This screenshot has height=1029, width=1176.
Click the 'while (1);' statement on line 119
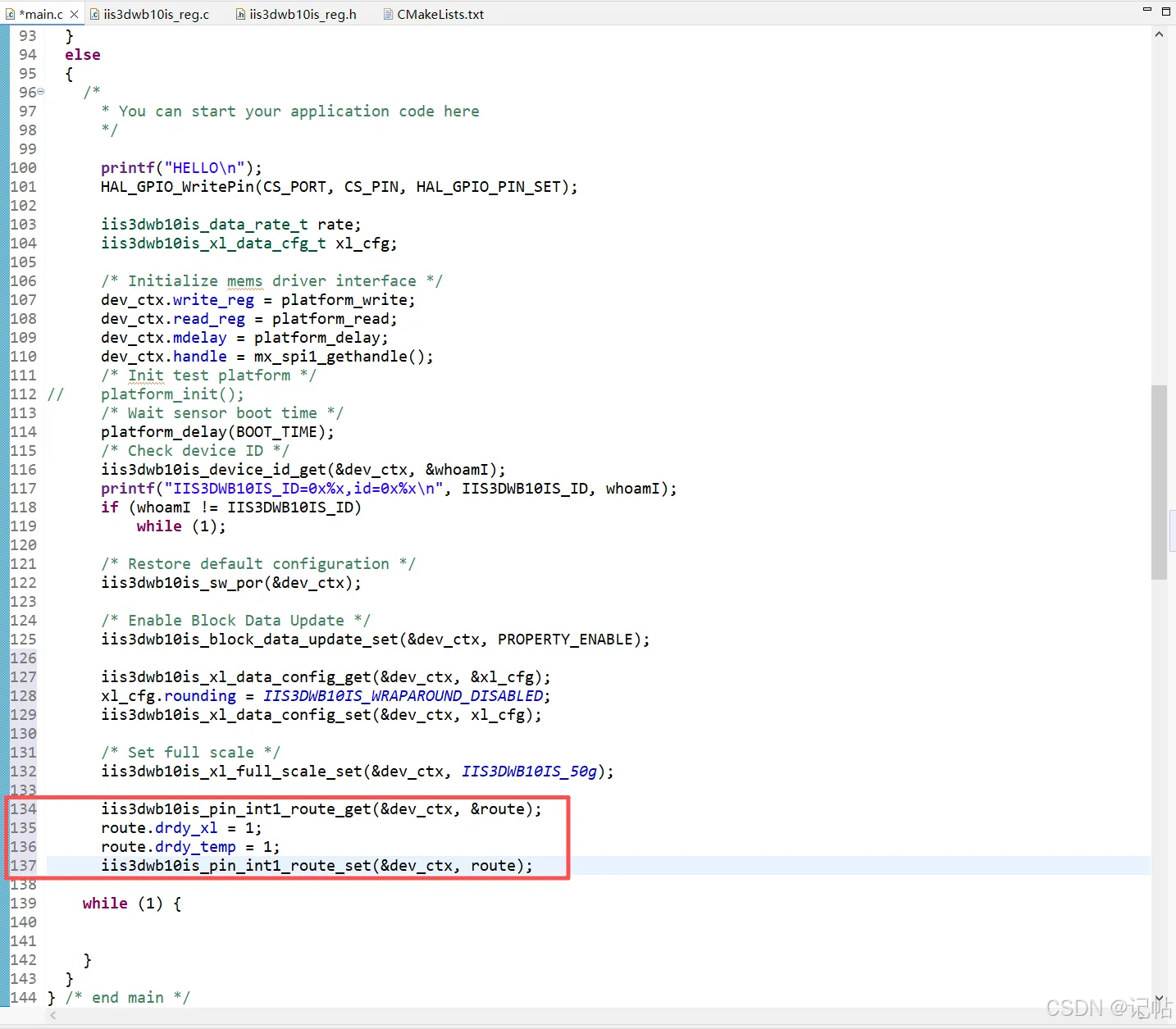[181, 526]
